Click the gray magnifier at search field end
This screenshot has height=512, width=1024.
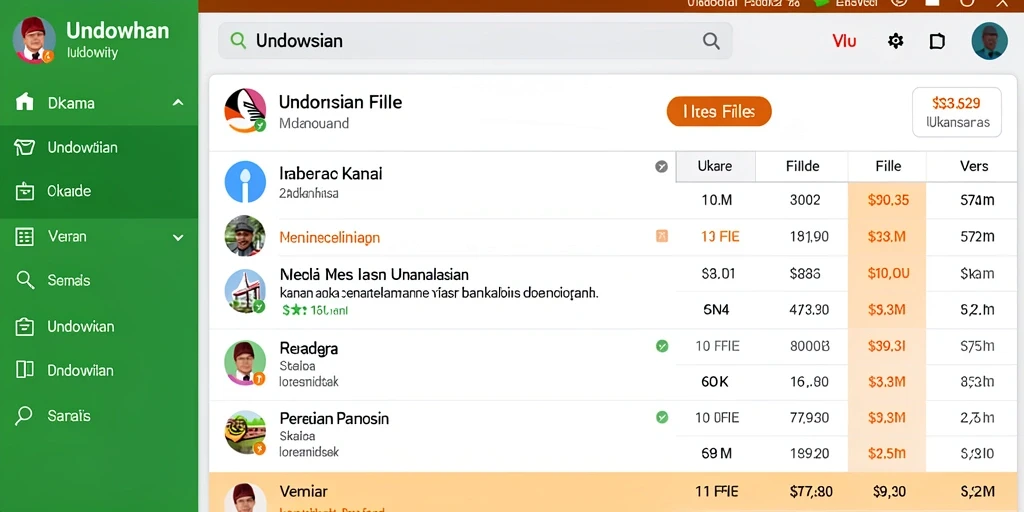coord(711,41)
